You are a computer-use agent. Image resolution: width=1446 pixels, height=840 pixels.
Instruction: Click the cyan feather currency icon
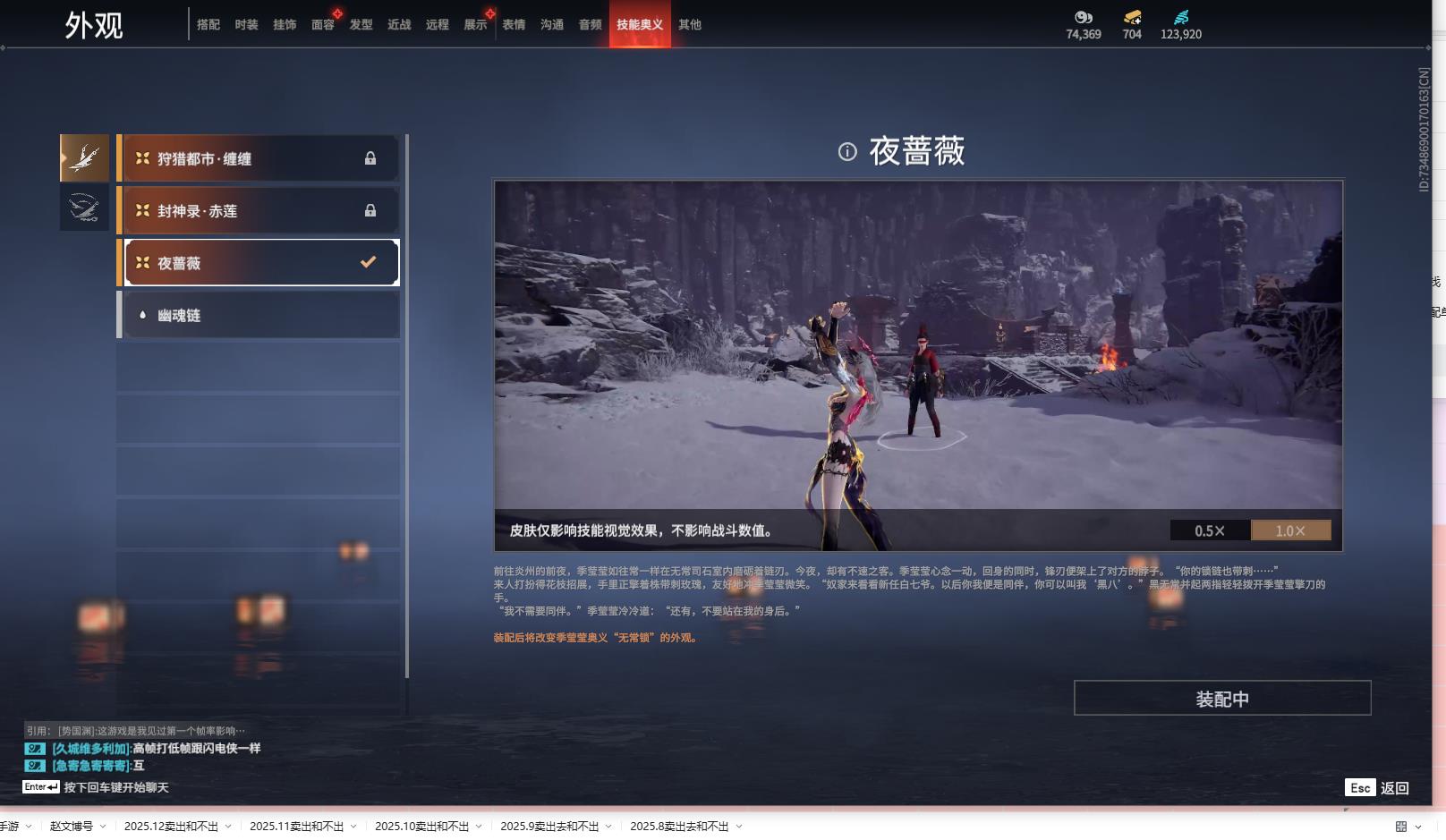coord(1181,17)
